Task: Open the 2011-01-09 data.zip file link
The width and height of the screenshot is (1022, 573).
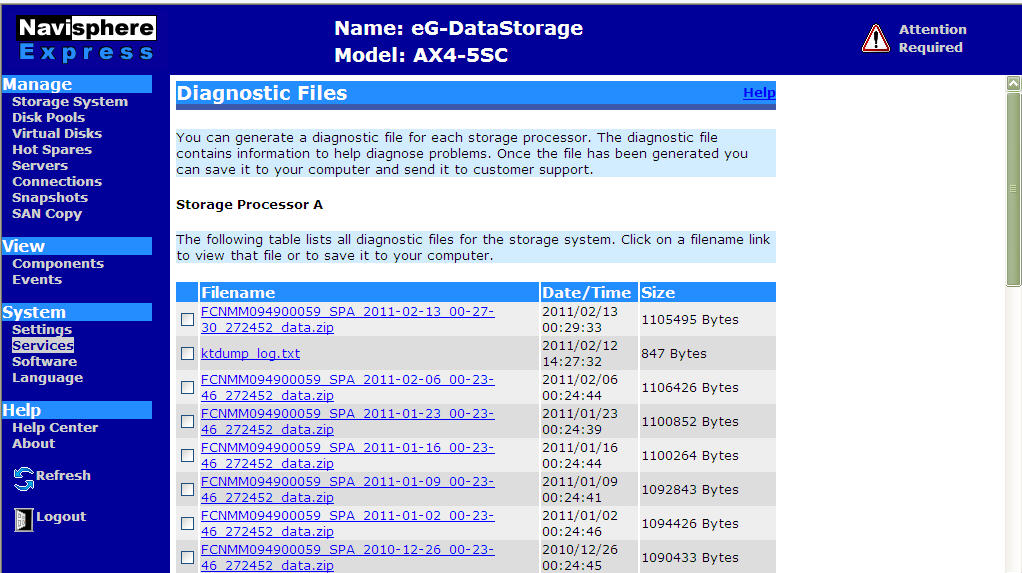Action: click(347, 489)
